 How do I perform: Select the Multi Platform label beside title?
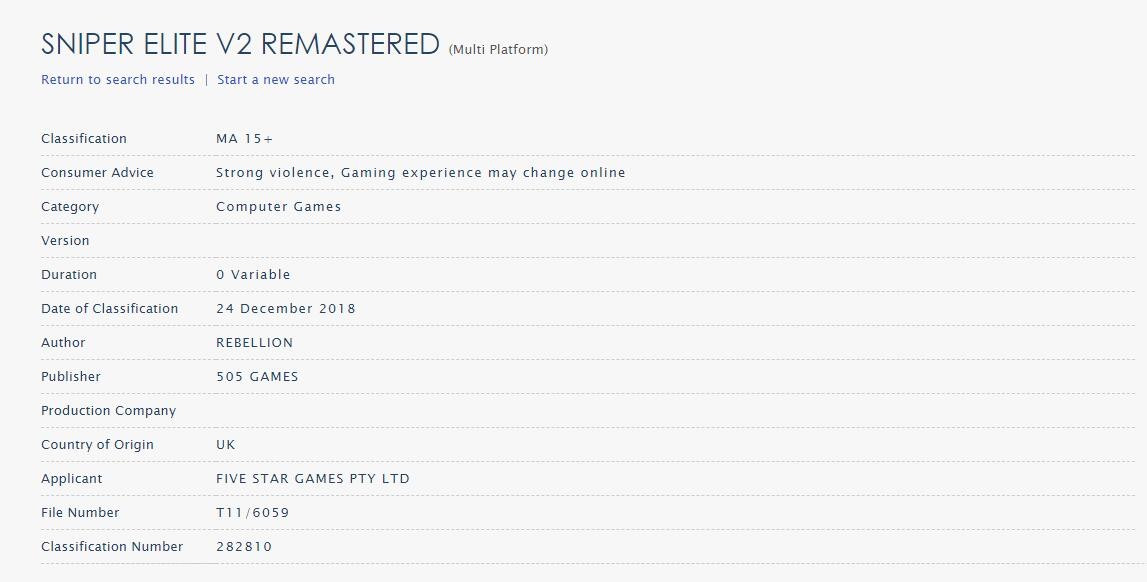(x=498, y=50)
